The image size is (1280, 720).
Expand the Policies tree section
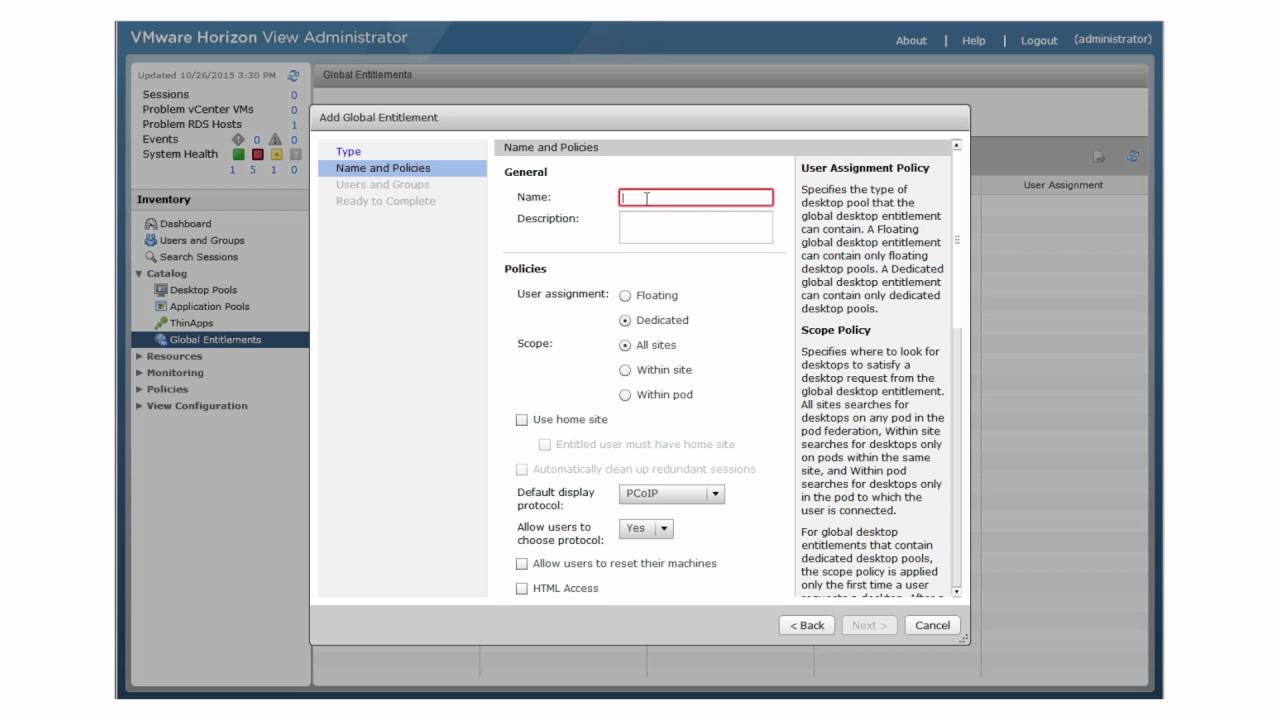(x=139, y=390)
